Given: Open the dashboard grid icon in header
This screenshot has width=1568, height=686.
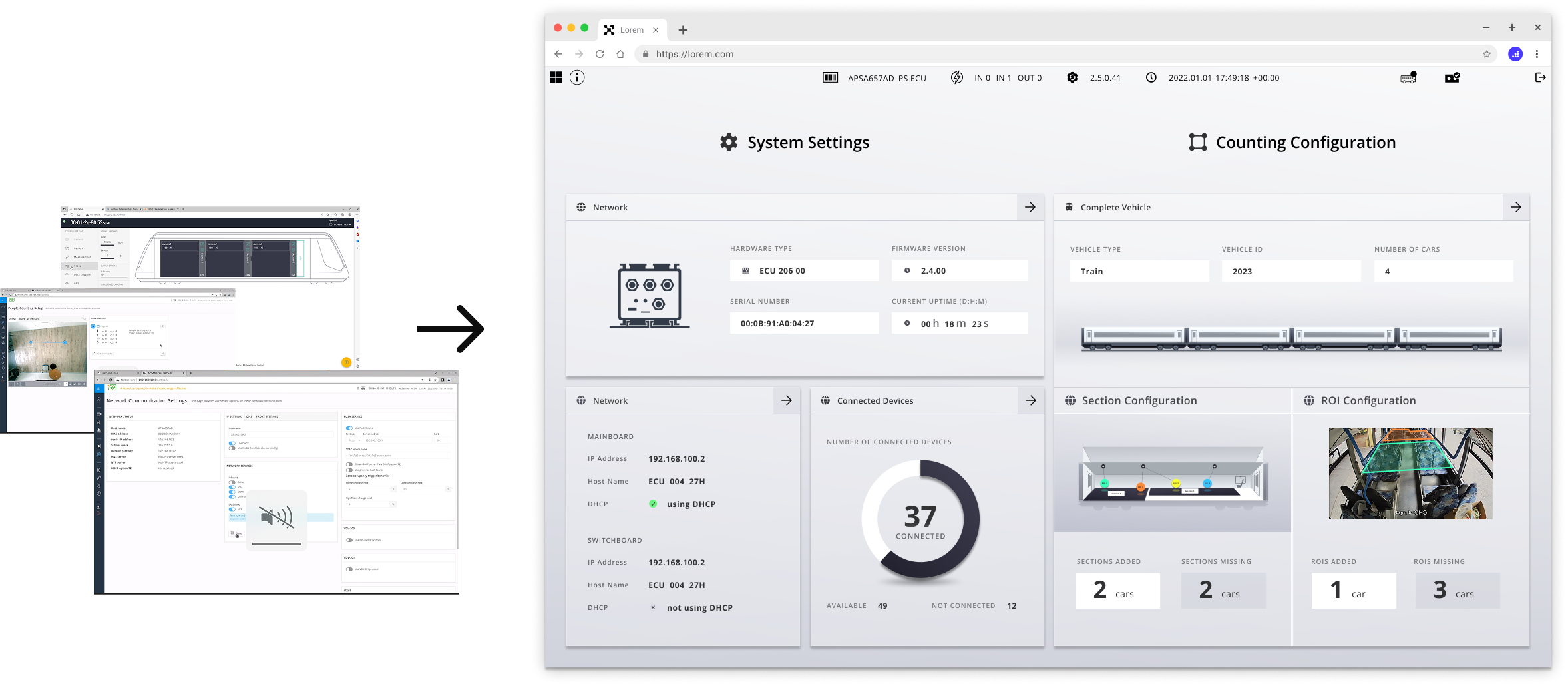Looking at the screenshot, I should 556,78.
